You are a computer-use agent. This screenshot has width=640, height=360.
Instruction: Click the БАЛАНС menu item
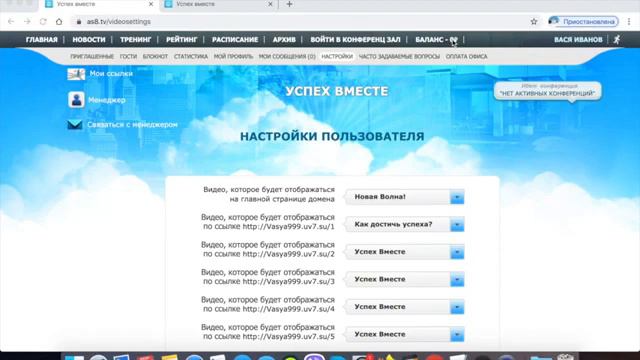coord(436,40)
